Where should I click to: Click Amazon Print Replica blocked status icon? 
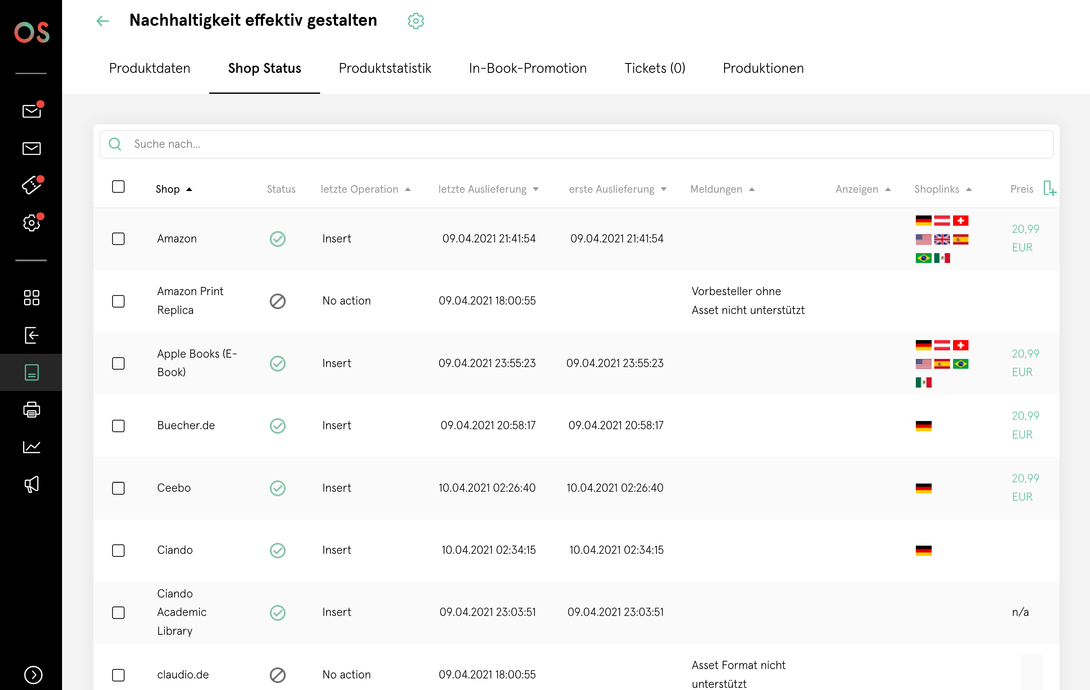point(277,301)
